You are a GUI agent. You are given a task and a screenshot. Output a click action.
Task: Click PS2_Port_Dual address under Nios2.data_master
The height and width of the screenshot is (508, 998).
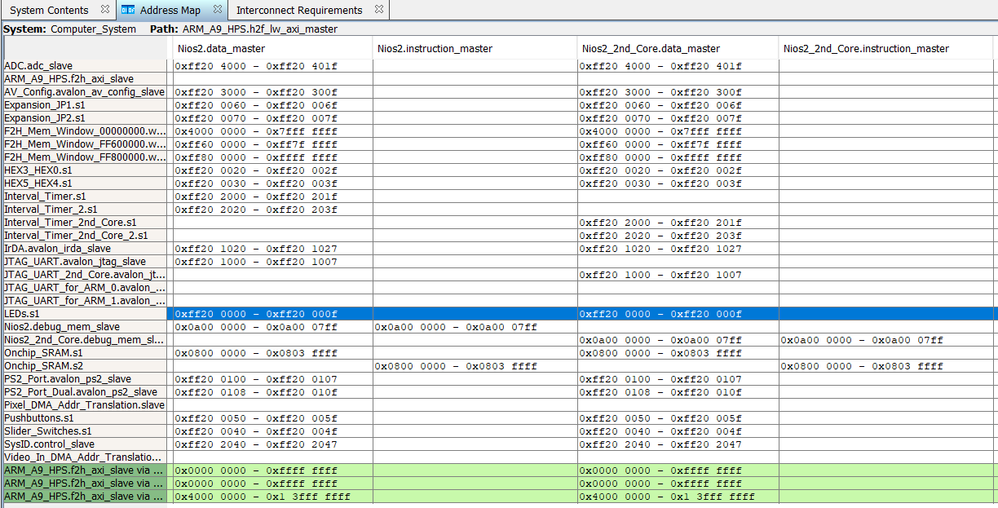pyautogui.click(x=255, y=393)
